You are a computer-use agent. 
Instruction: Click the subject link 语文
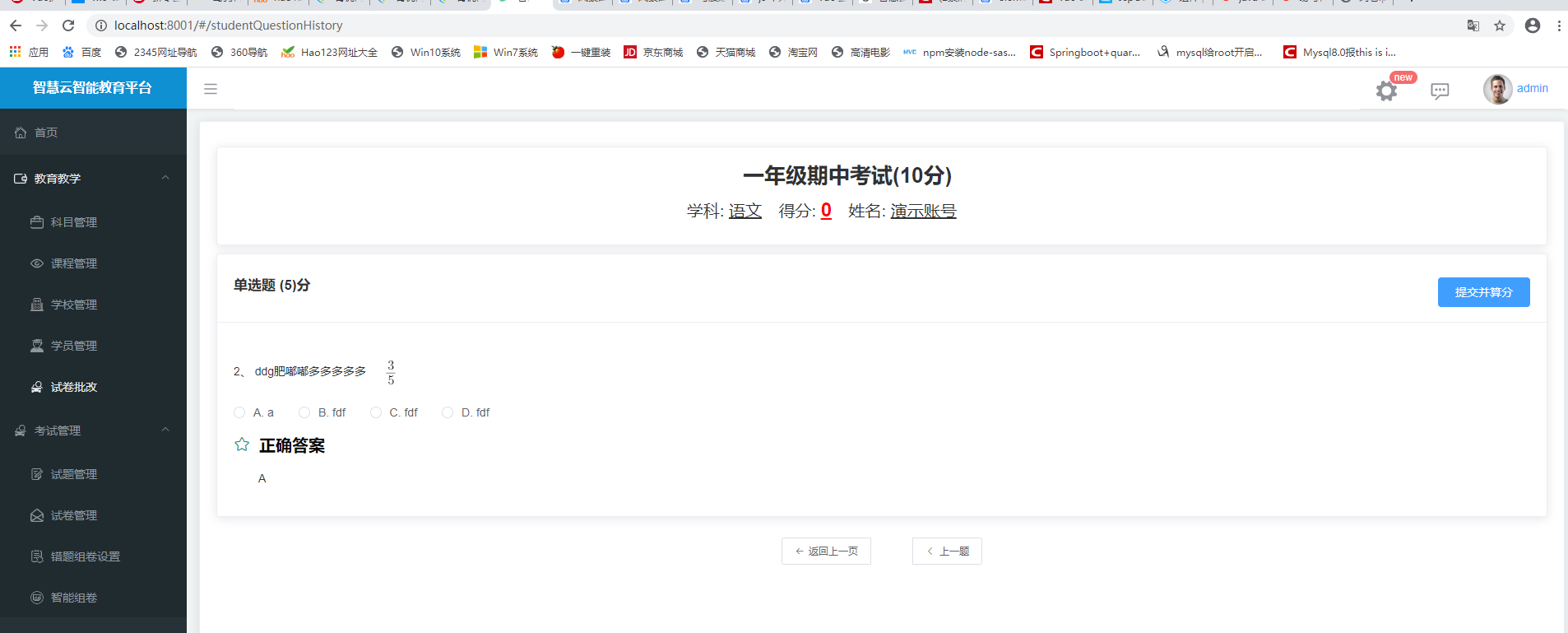tap(745, 211)
